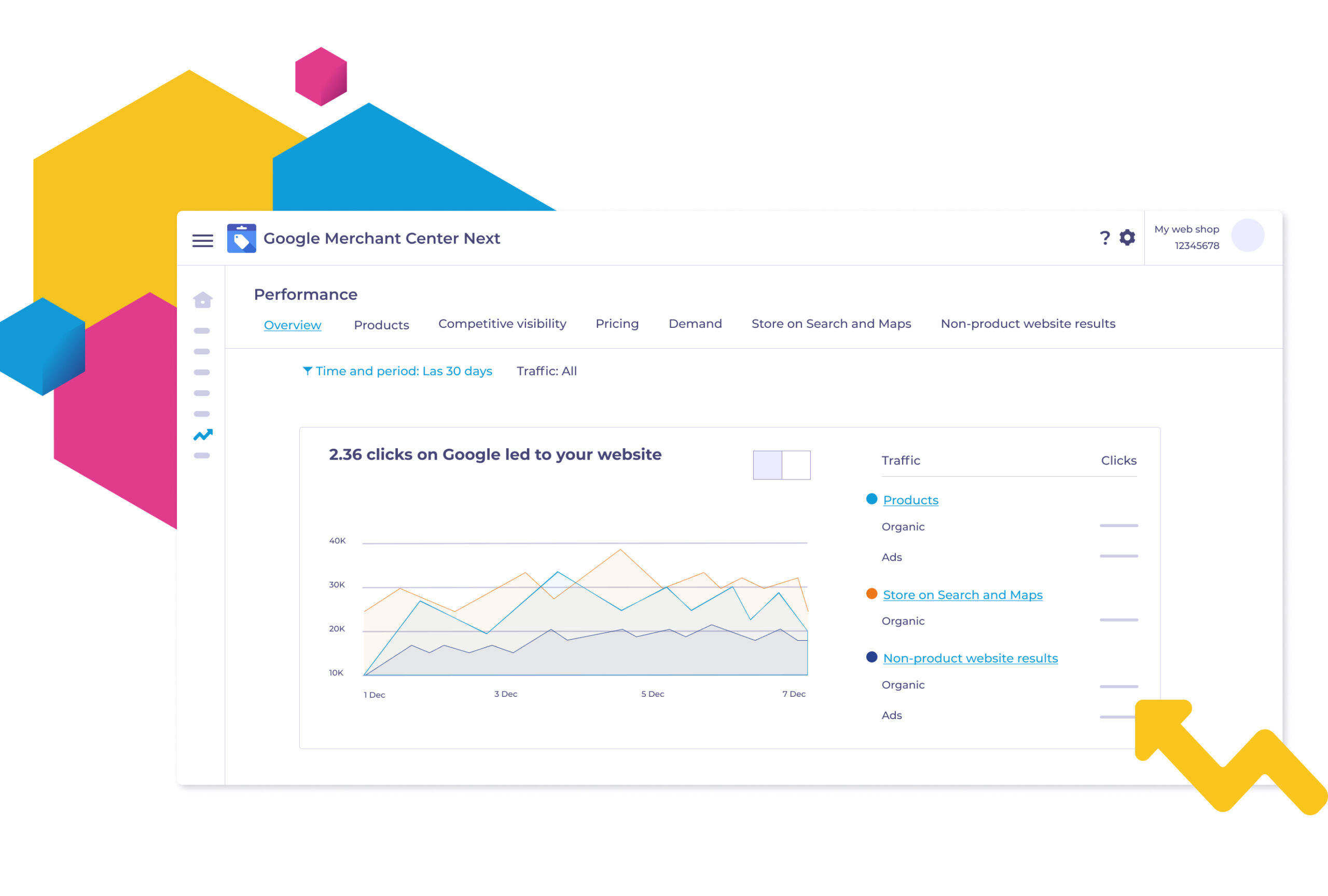1328x896 pixels.
Task: Click the dark blue Non-product legend dot
Action: (x=871, y=657)
